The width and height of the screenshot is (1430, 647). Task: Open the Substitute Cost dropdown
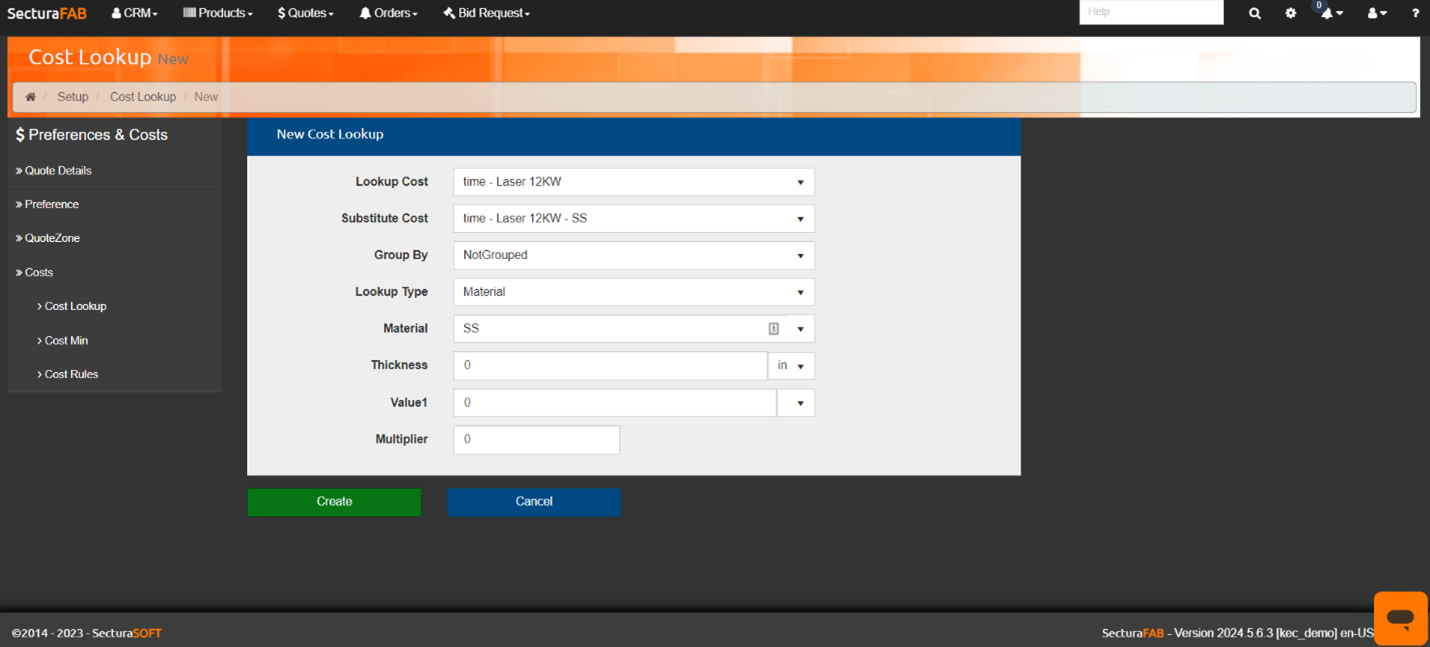pyautogui.click(x=633, y=219)
